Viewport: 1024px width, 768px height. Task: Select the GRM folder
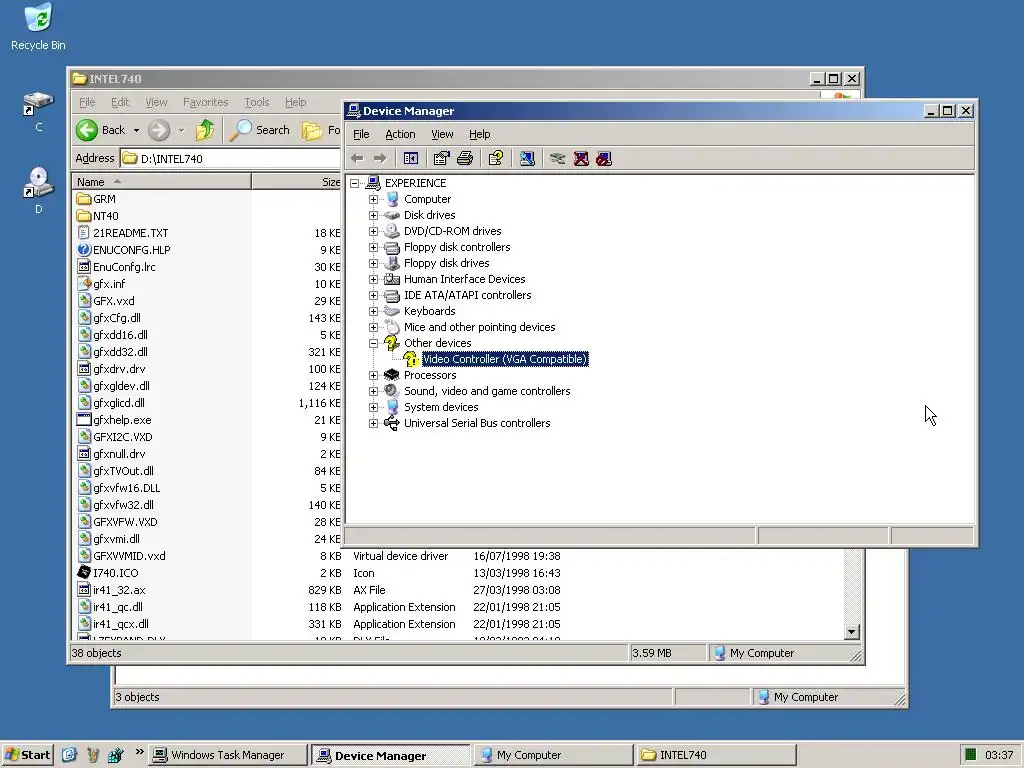tap(96, 199)
